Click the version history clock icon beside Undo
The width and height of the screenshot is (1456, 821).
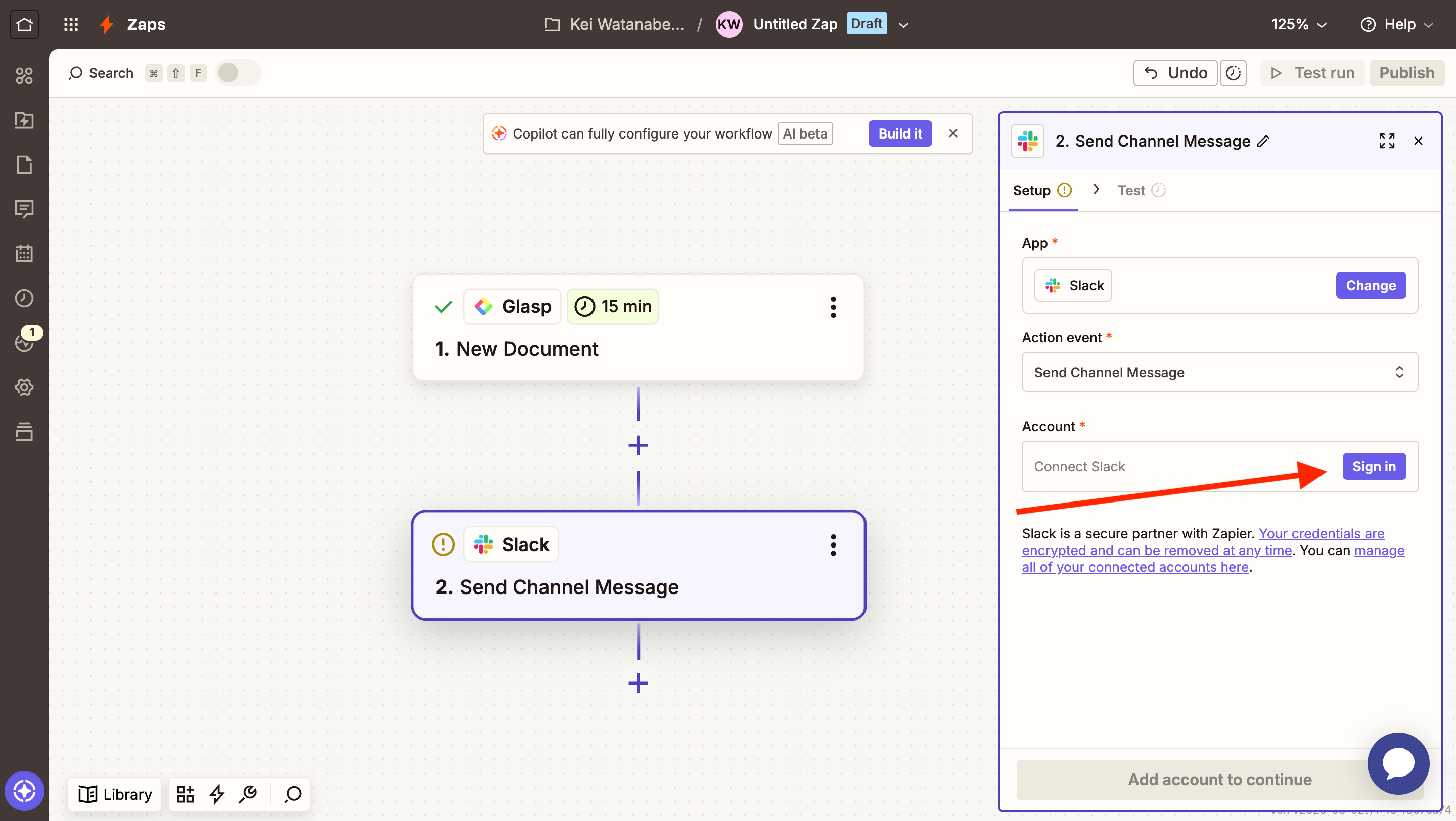[x=1233, y=73]
